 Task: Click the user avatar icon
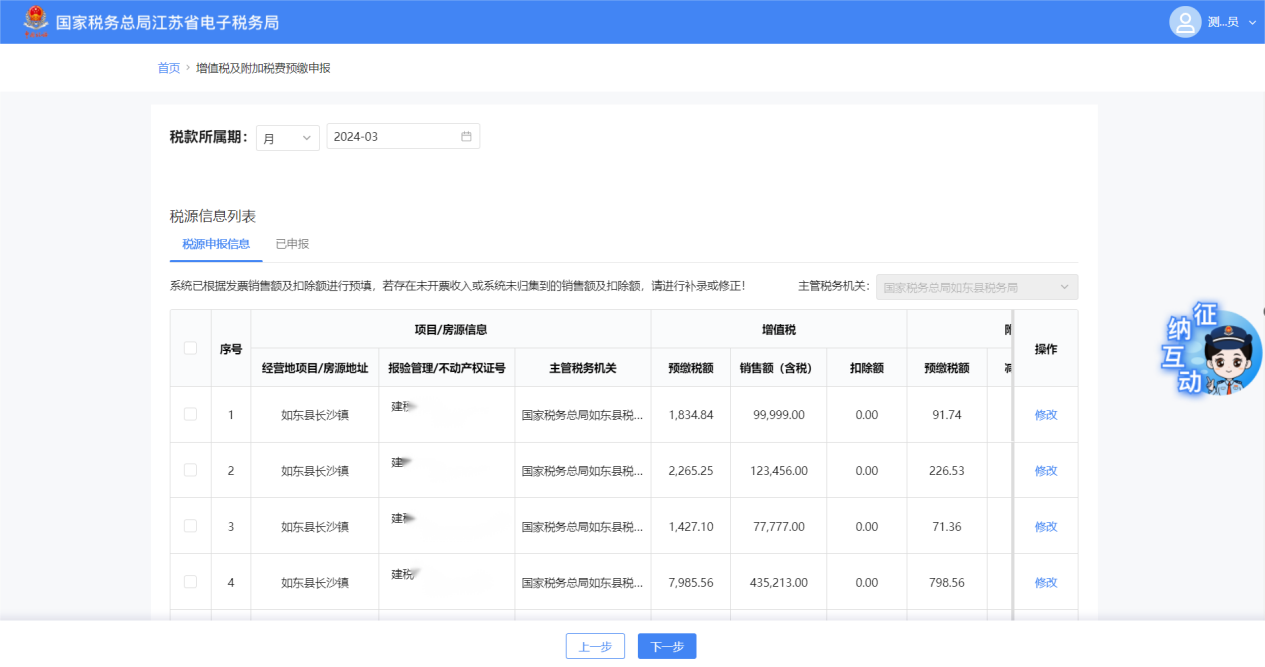click(1185, 22)
